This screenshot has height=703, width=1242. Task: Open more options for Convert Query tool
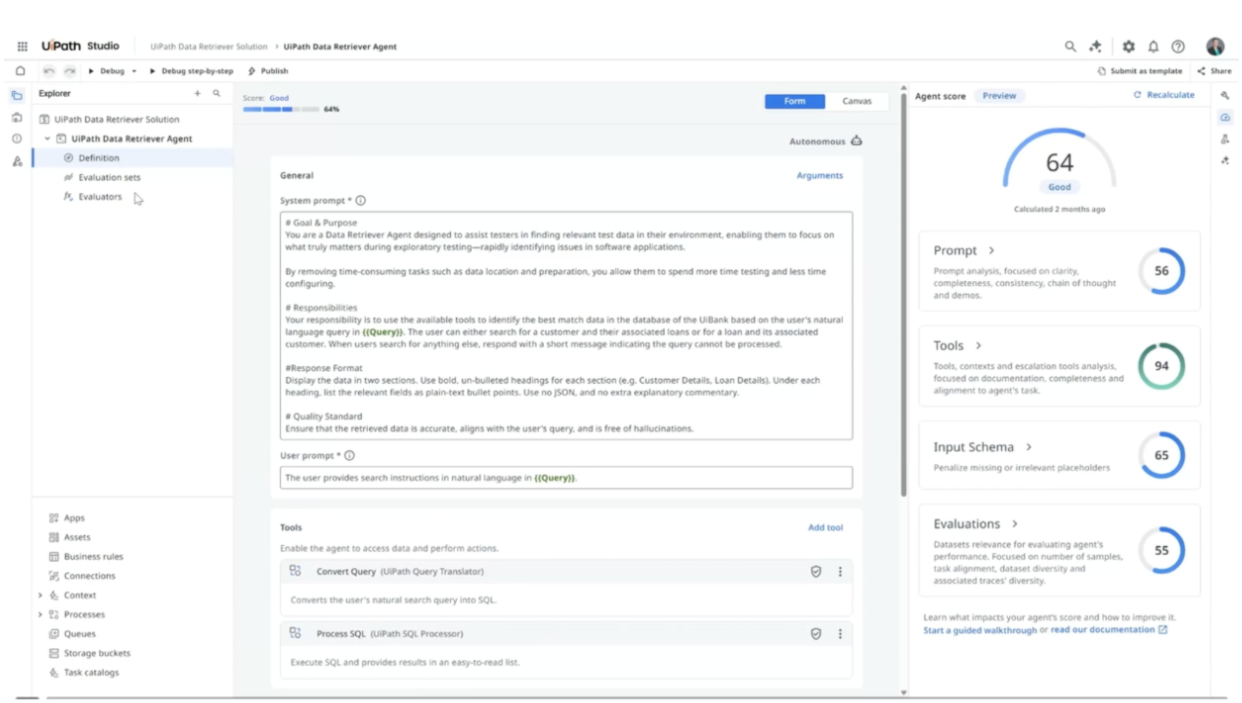pos(840,572)
